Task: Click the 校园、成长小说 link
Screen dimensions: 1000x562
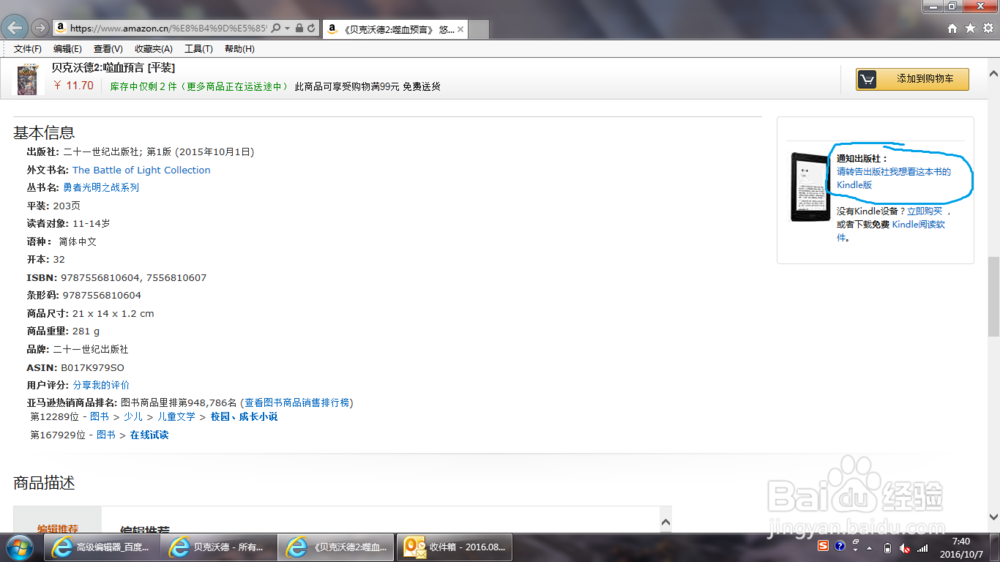Action: tap(244, 417)
